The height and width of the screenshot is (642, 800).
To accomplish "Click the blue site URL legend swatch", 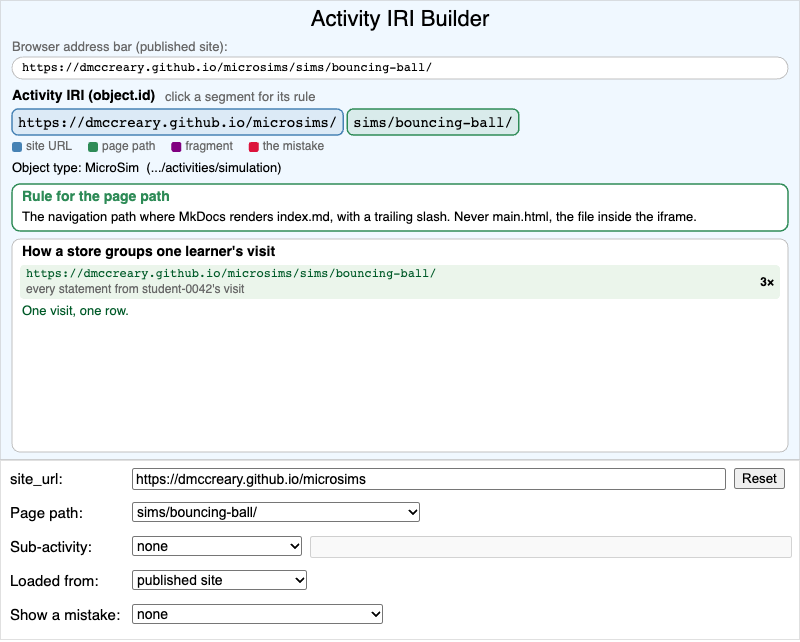I will coord(17,147).
